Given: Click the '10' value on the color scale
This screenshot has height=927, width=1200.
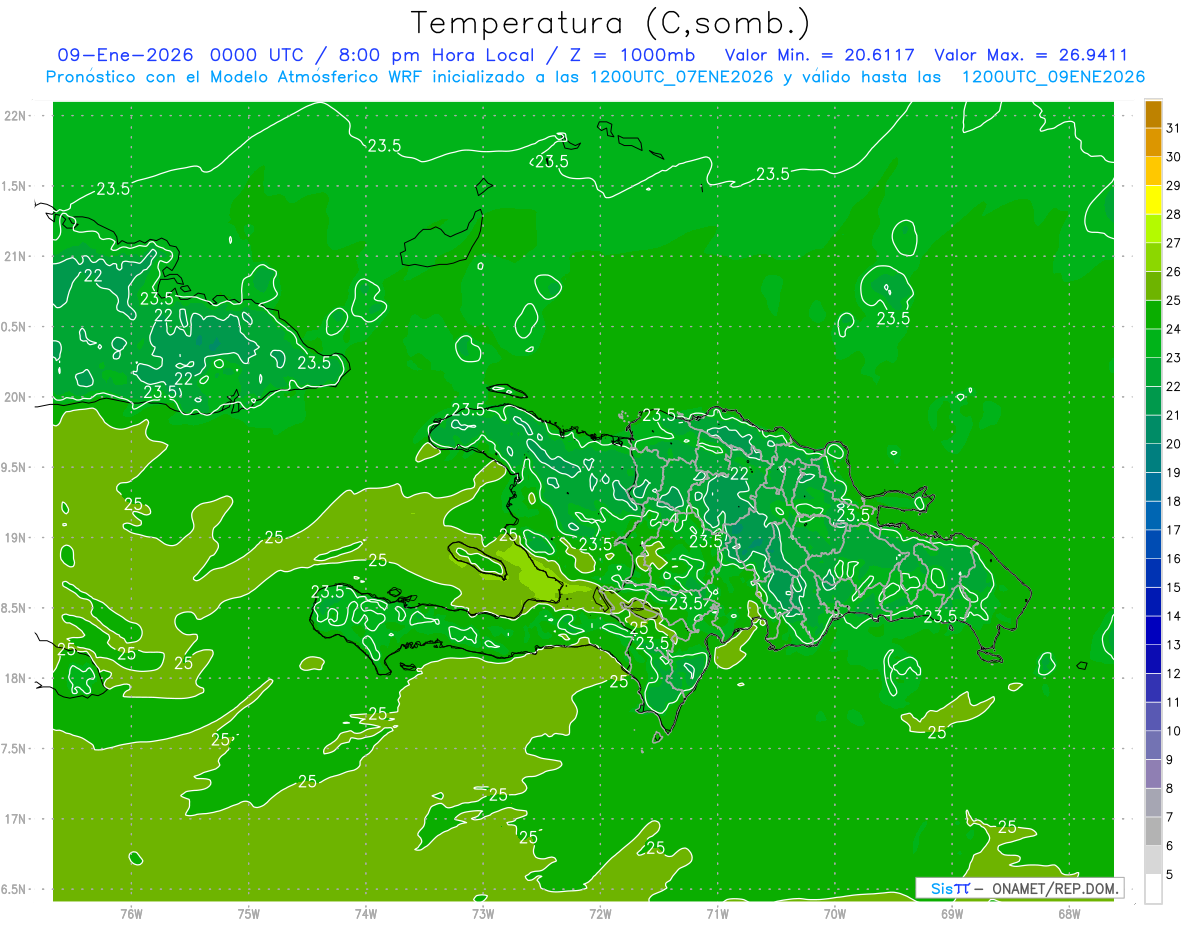Looking at the screenshot, I should coord(1173,731).
